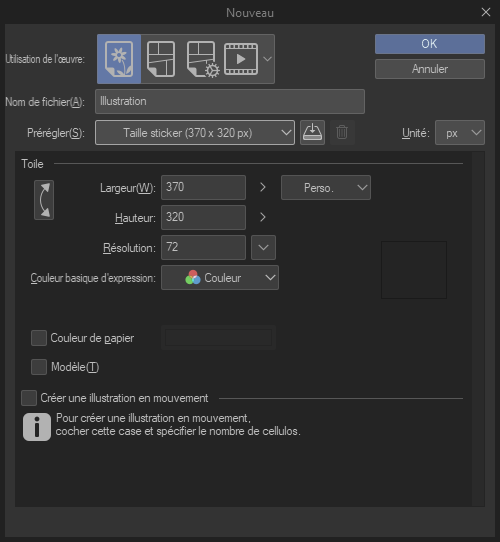This screenshot has height=542, width=500.
Task: Pick the Animation film work type icon
Action: pyautogui.click(x=241, y=59)
